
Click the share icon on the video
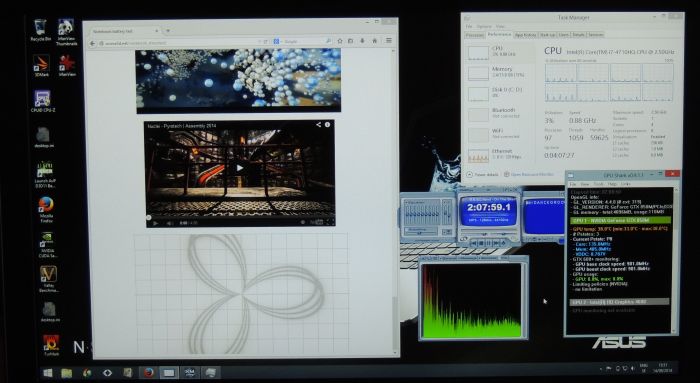[x=318, y=125]
